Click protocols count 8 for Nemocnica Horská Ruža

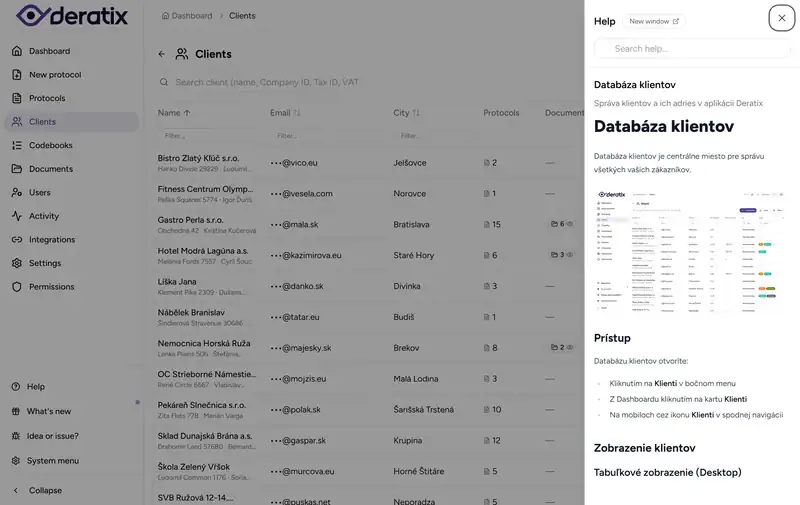pyautogui.click(x=490, y=348)
